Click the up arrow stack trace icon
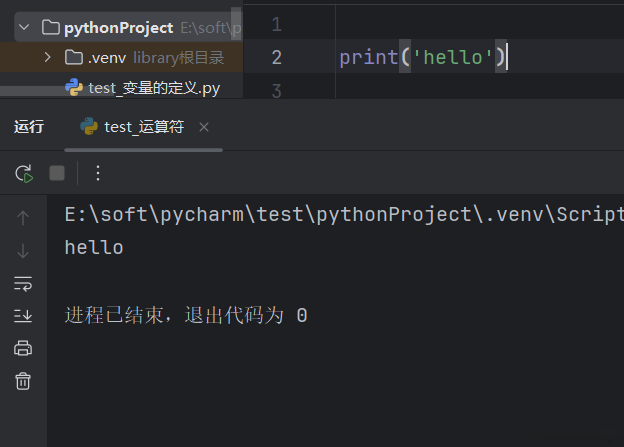 pyautogui.click(x=23, y=218)
